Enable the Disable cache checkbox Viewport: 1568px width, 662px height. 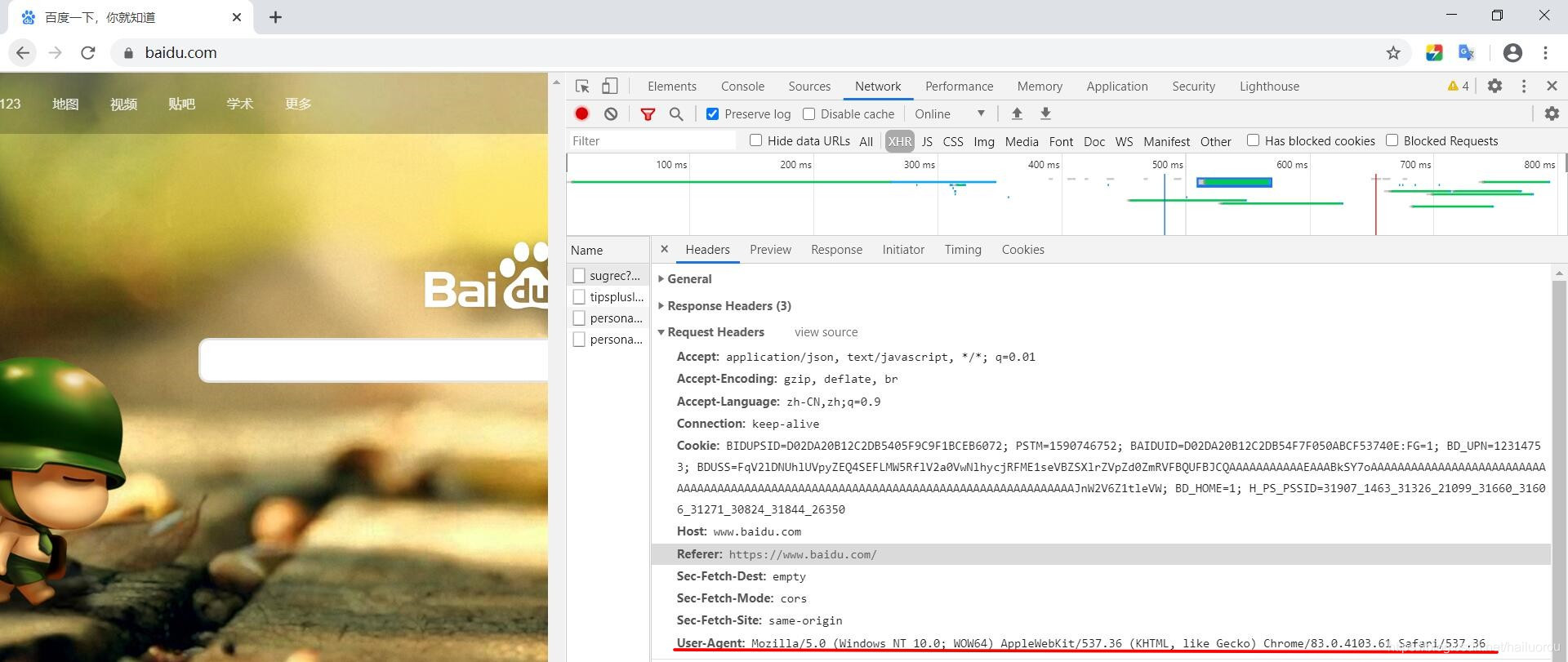(x=808, y=114)
